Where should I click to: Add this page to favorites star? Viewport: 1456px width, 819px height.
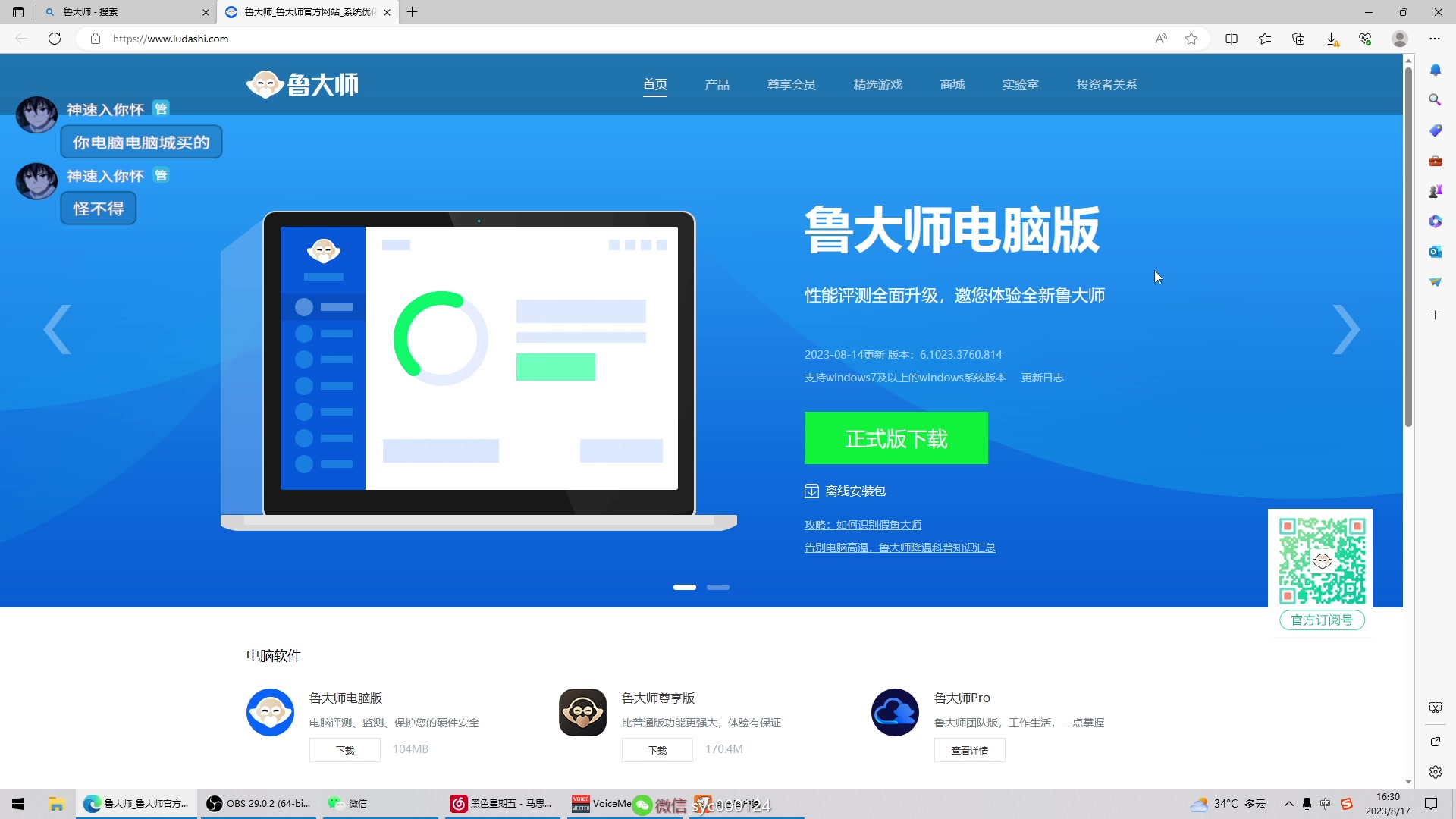click(x=1191, y=39)
